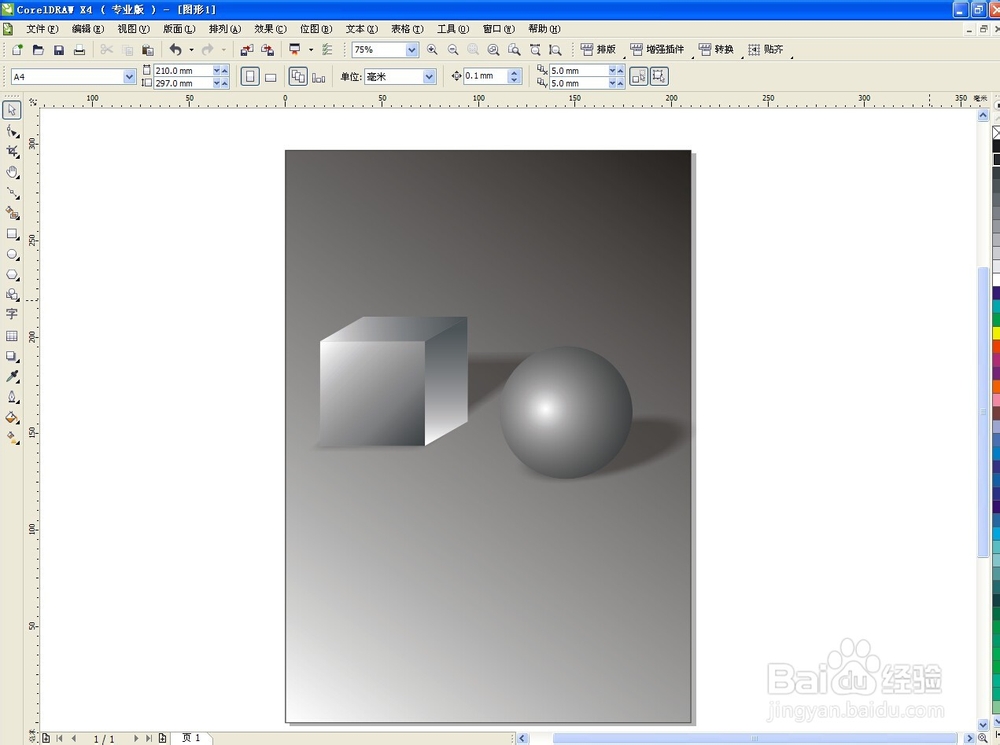The width and height of the screenshot is (1000, 745).
Task: Select the 页 1 page tab
Action: point(191,738)
